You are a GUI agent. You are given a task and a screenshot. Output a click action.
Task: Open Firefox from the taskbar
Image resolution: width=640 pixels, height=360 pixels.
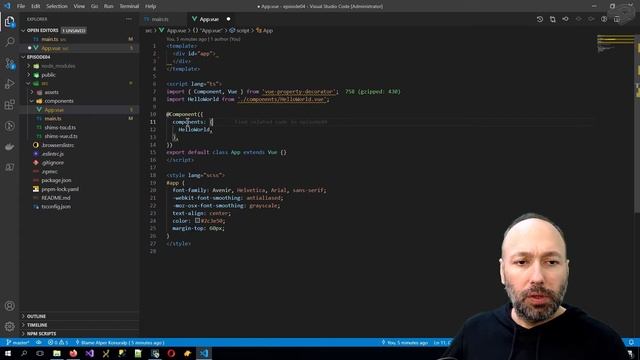pos(73,353)
